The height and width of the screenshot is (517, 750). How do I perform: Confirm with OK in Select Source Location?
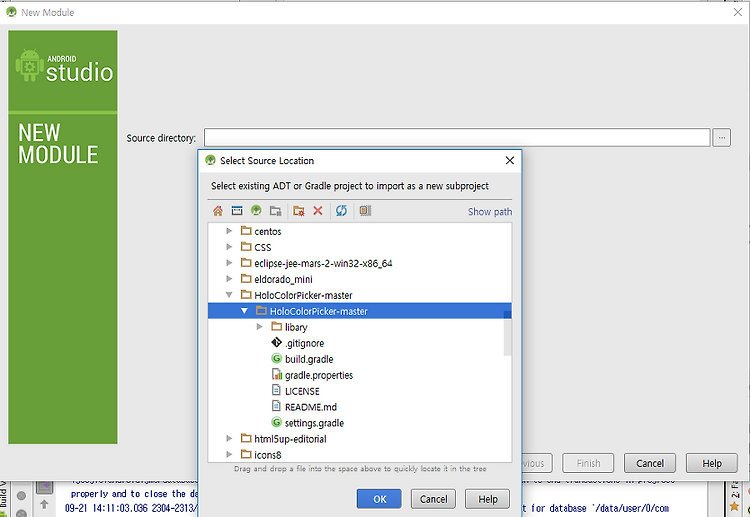[x=379, y=499]
